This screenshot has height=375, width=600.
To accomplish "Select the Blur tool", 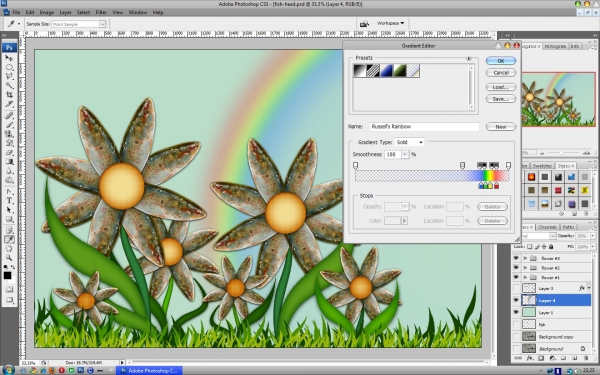I will (9, 171).
